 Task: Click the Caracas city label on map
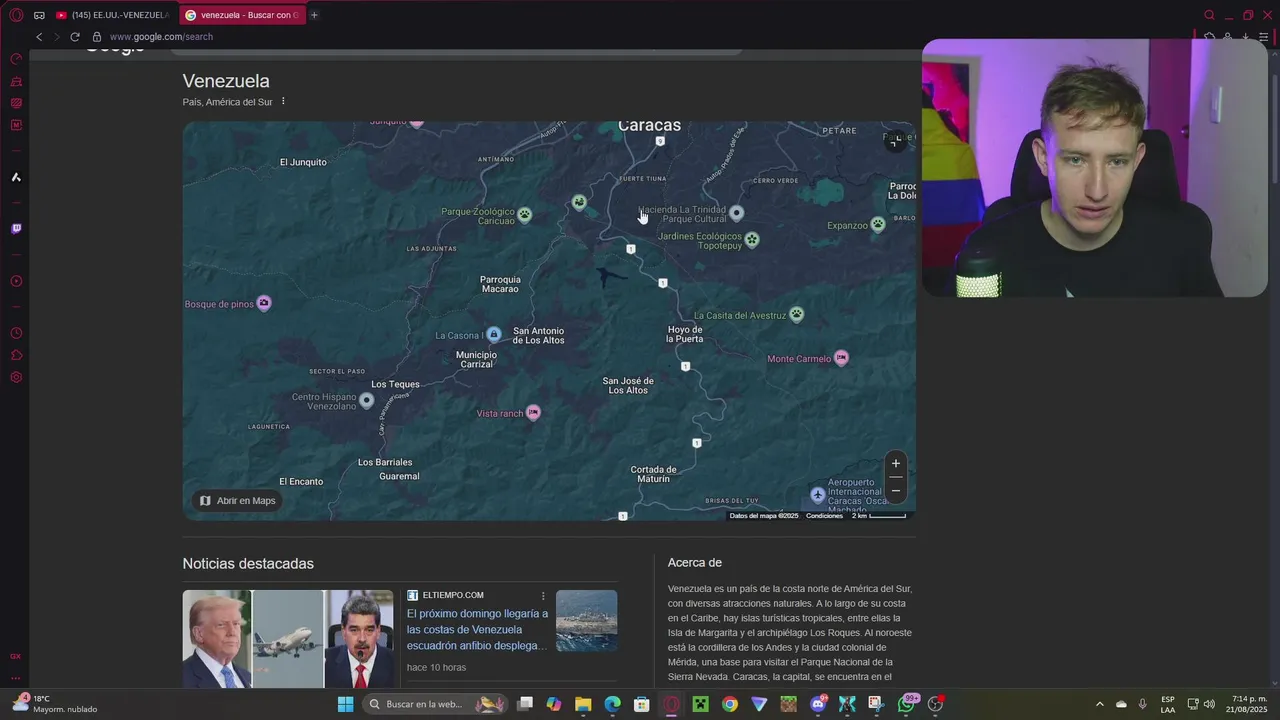[649, 126]
